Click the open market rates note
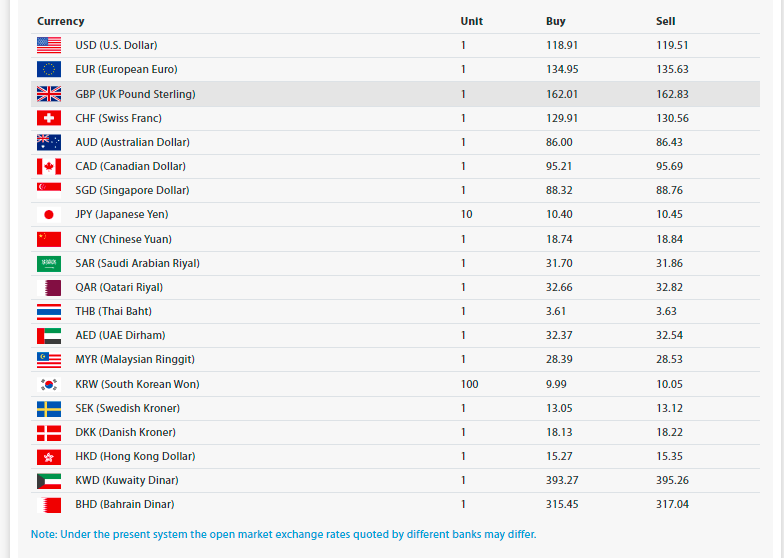 [x=284, y=534]
